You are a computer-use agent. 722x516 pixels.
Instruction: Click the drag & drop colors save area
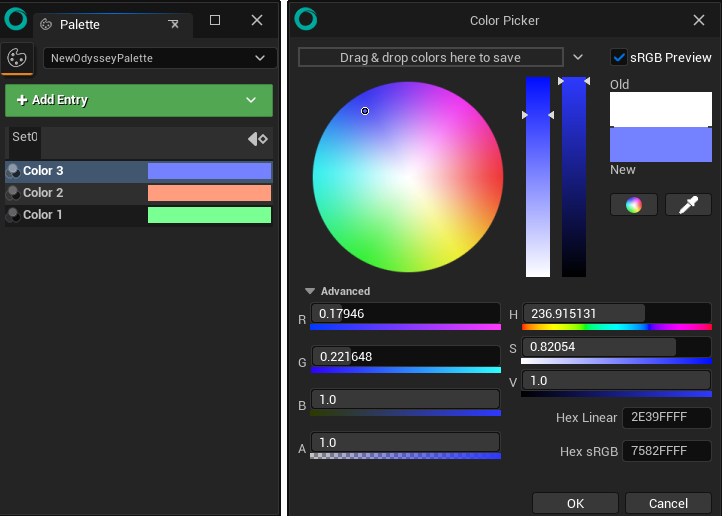tap(431, 58)
